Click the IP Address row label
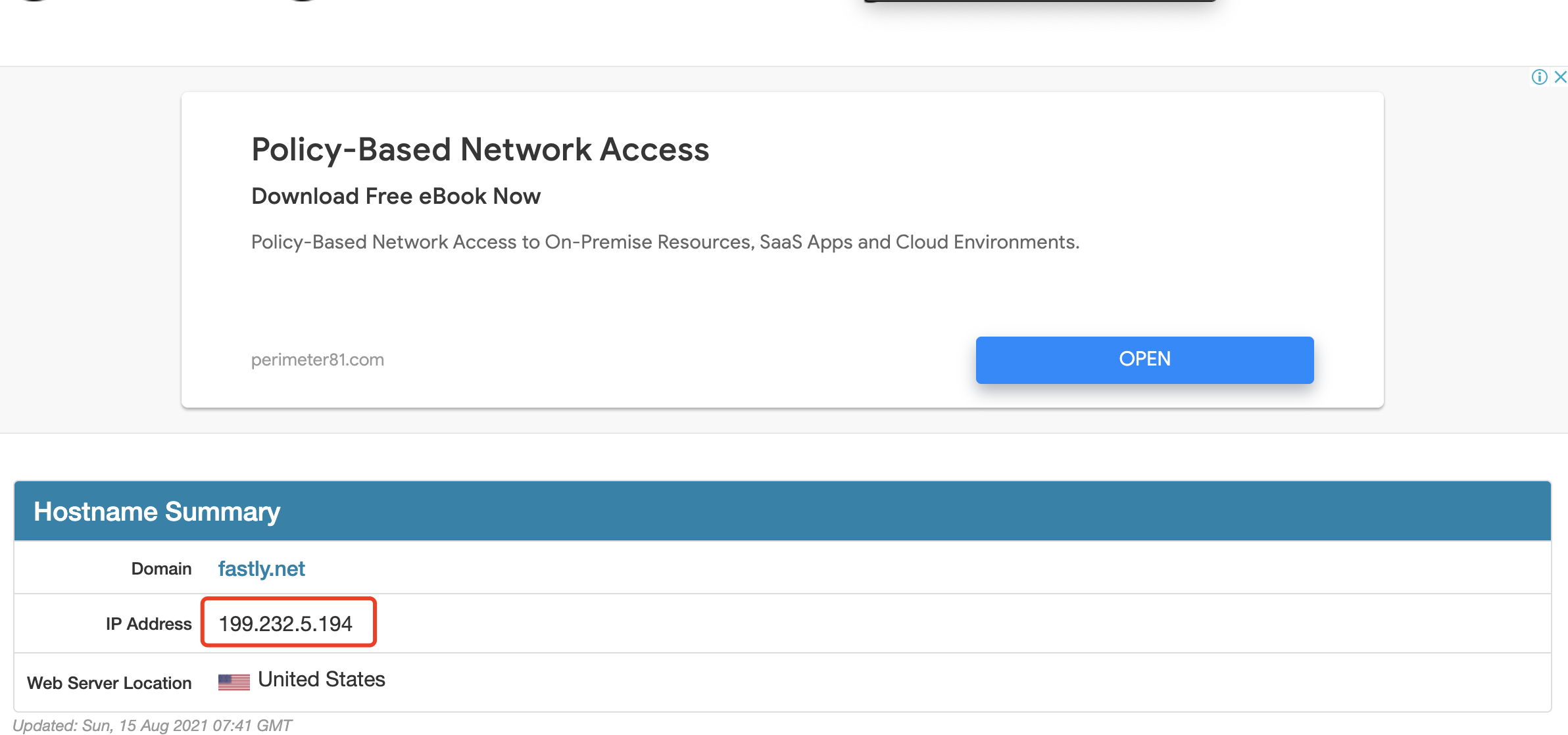This screenshot has width=1568, height=735. tap(149, 624)
